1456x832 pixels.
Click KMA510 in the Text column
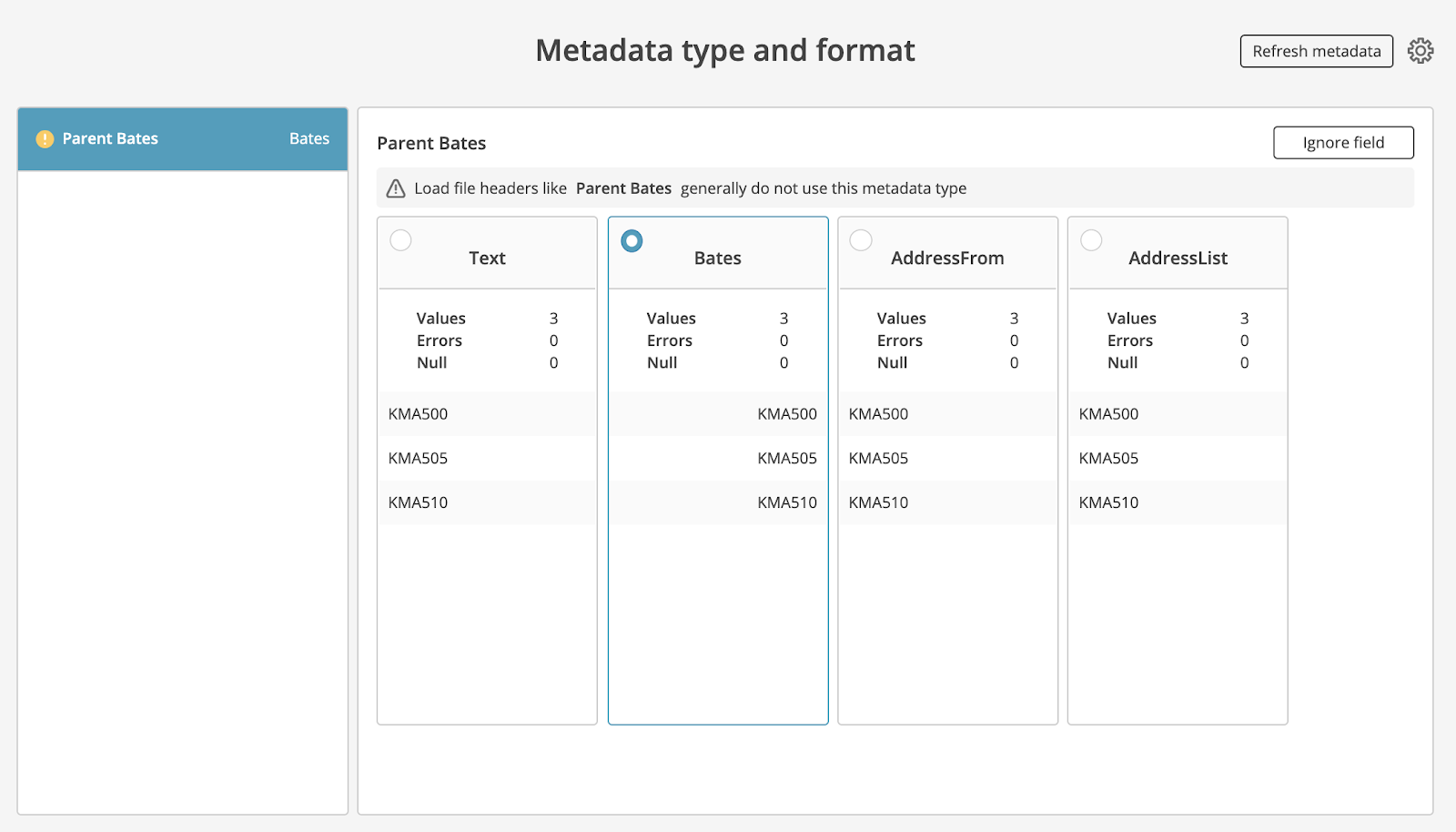point(418,502)
